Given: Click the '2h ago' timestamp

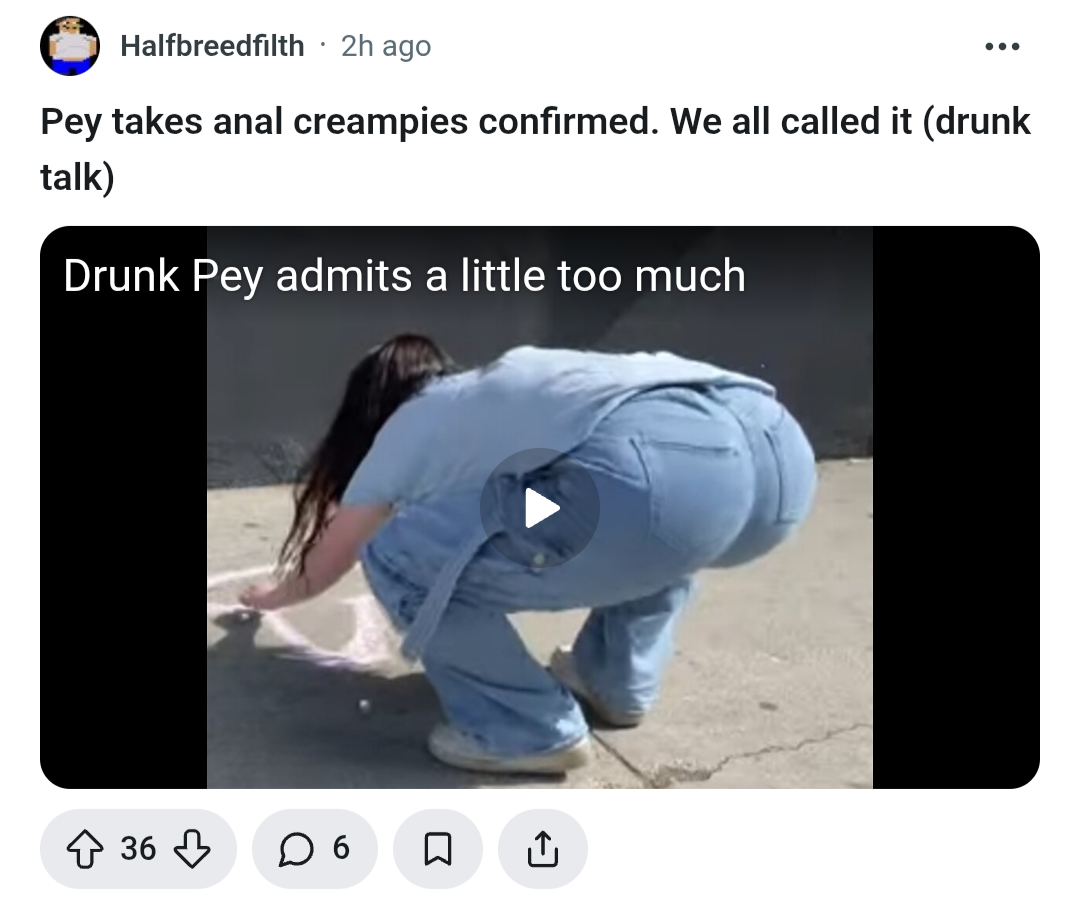Looking at the screenshot, I should coord(386,46).
